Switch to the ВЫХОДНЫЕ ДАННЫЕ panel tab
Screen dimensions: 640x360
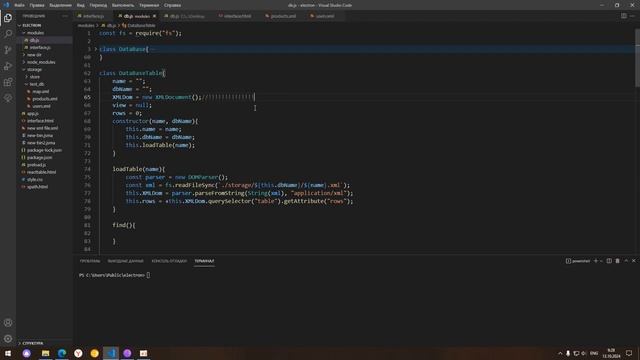(x=125, y=261)
